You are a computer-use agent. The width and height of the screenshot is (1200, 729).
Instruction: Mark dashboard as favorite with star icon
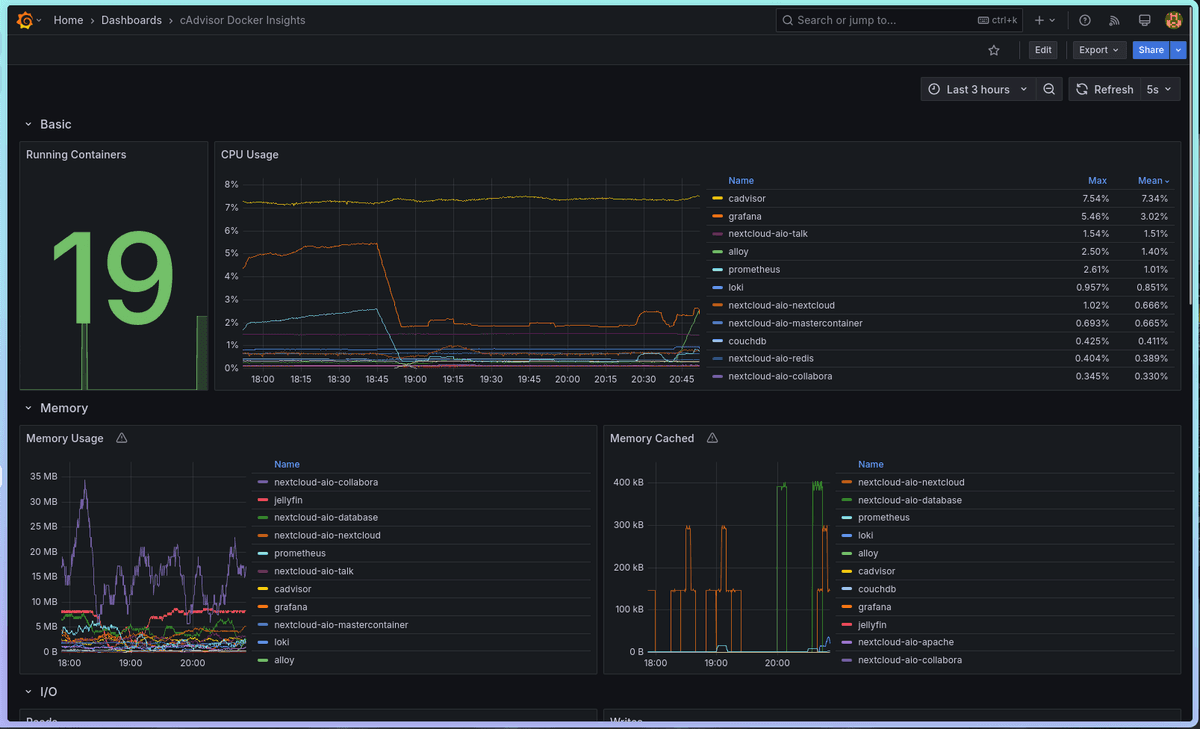pyautogui.click(x=994, y=50)
